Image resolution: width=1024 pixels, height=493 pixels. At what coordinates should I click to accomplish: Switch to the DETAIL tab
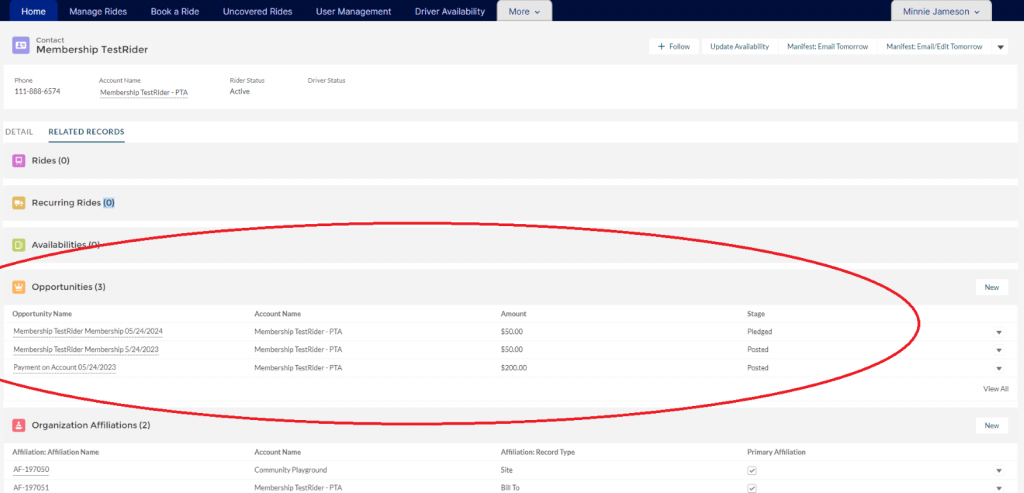pyautogui.click(x=19, y=132)
